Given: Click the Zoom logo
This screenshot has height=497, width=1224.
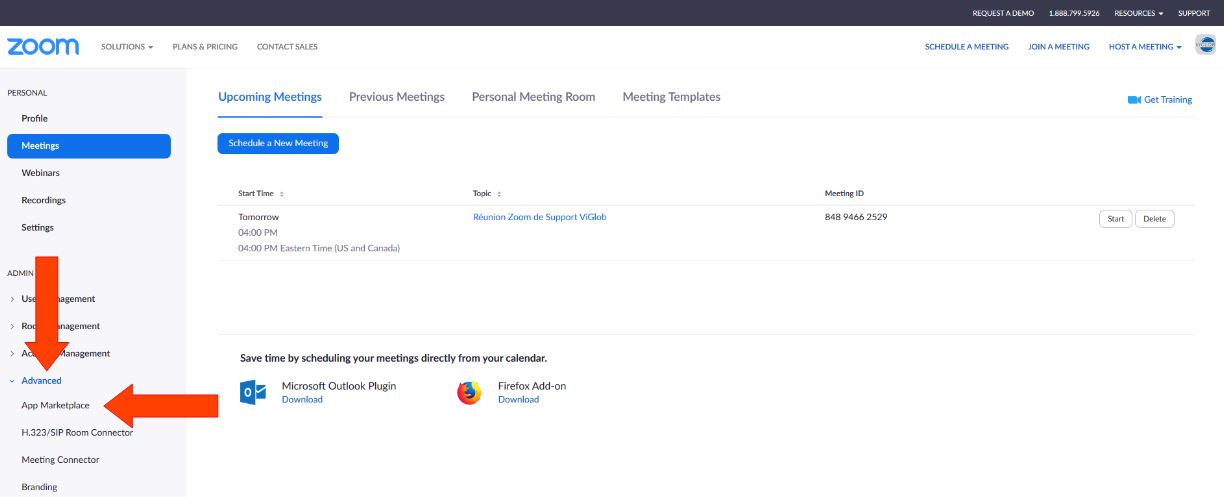Looking at the screenshot, I should 44,47.
